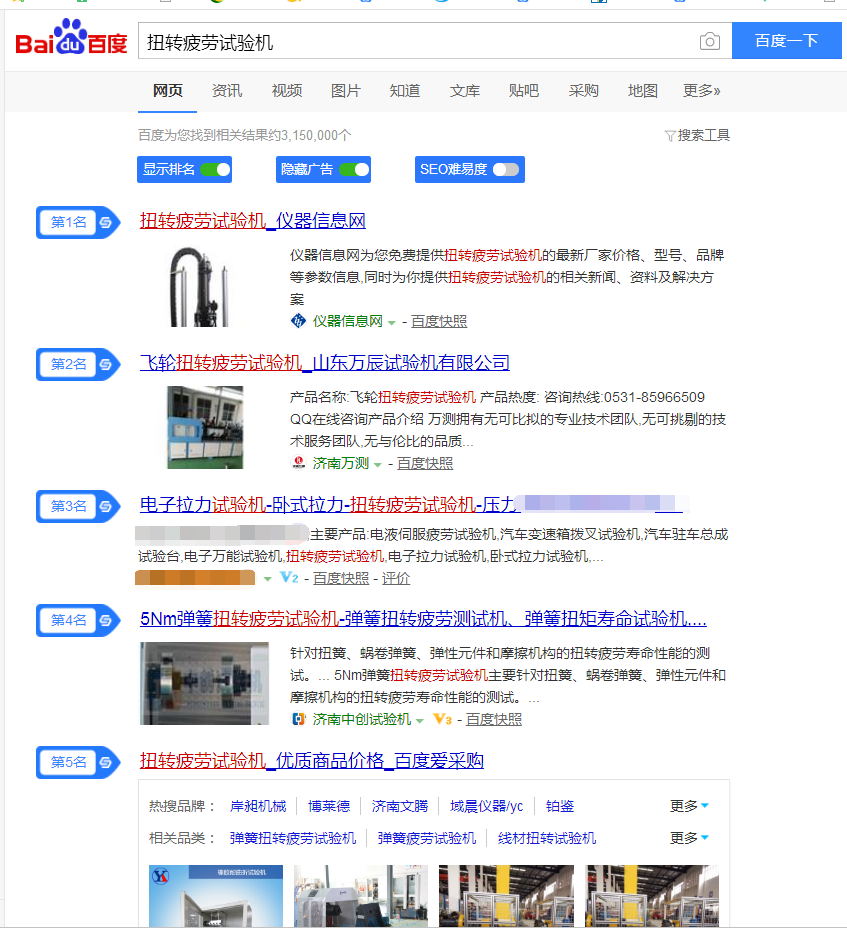Expand 更多 in 热搜品牌 row
Image resolution: width=847 pixels, height=931 pixels.
pyautogui.click(x=689, y=806)
